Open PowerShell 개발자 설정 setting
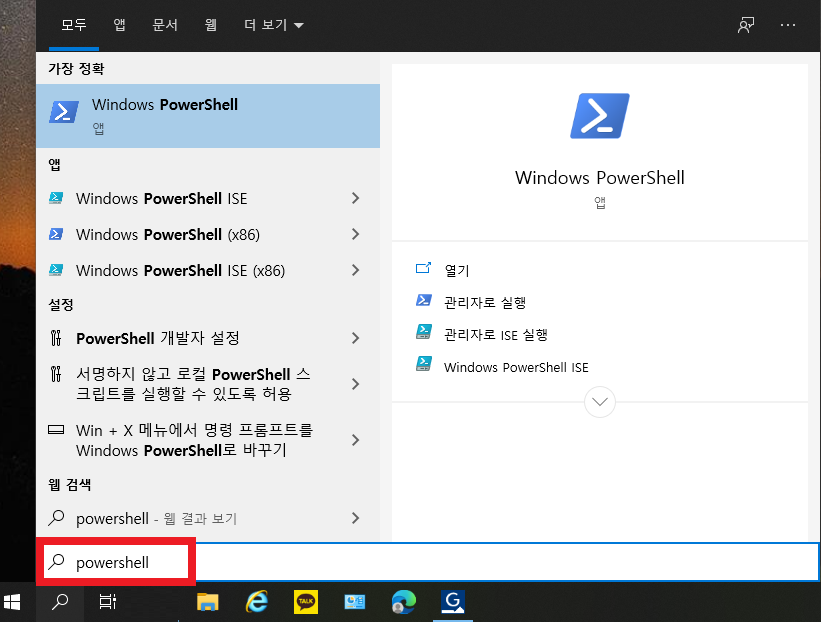Screen dimensions: 821x622 pyautogui.click(x=208, y=338)
